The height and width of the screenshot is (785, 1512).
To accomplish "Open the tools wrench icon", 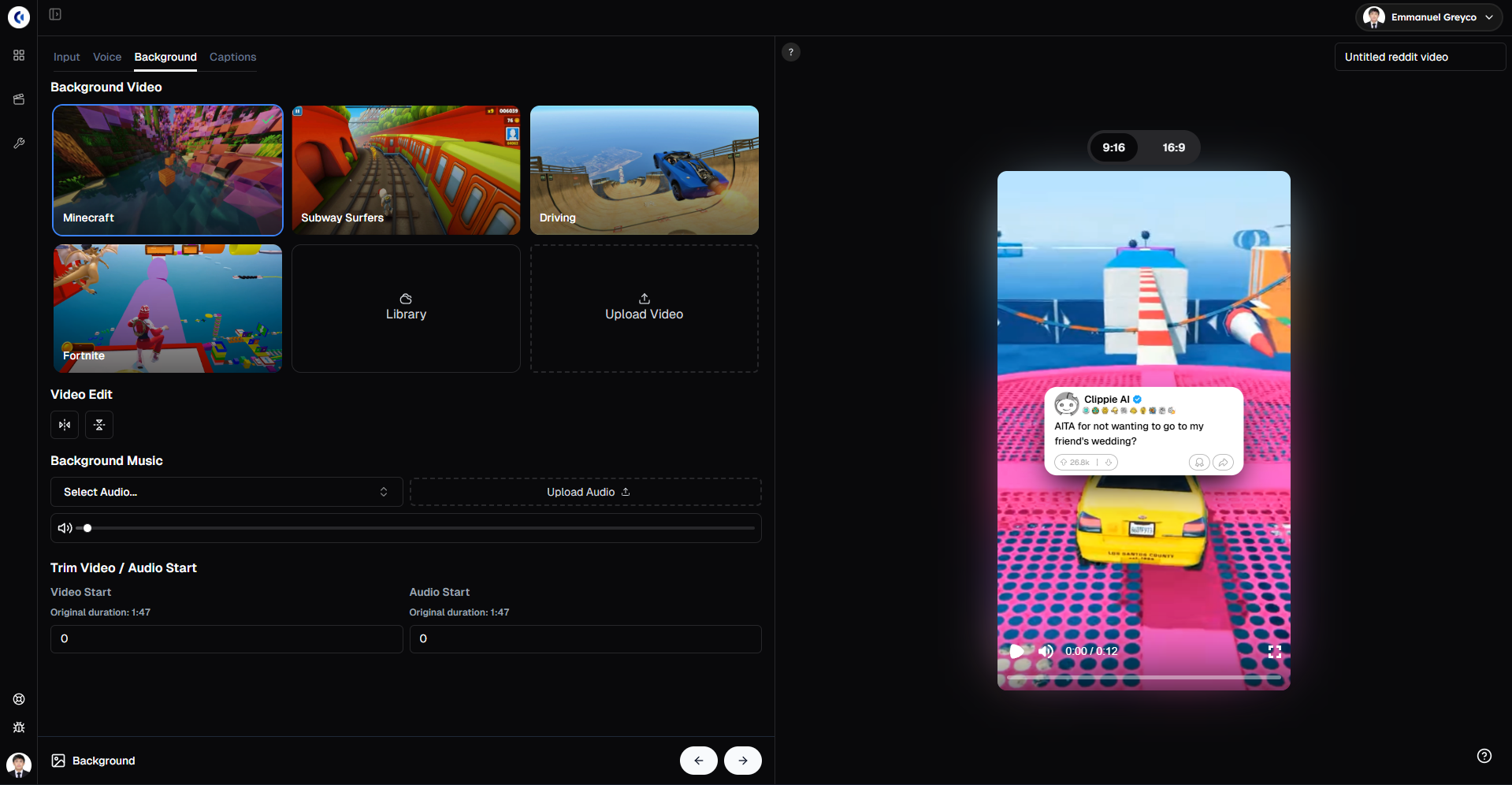I will point(19,143).
